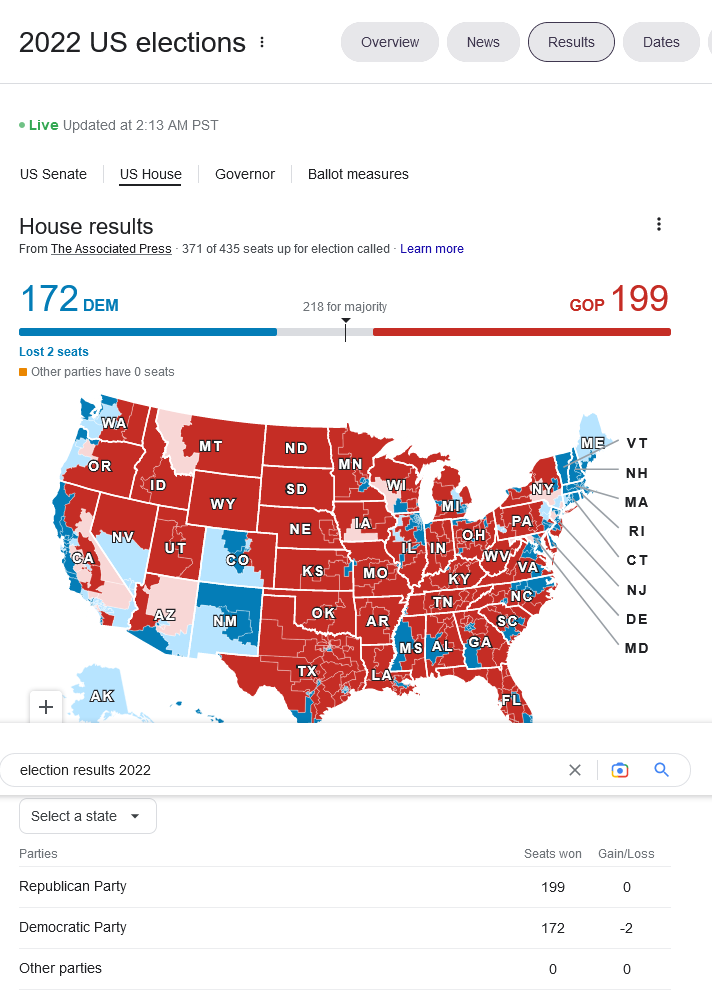Select the MD state label on map
The image size is (712, 996).
[x=637, y=648]
